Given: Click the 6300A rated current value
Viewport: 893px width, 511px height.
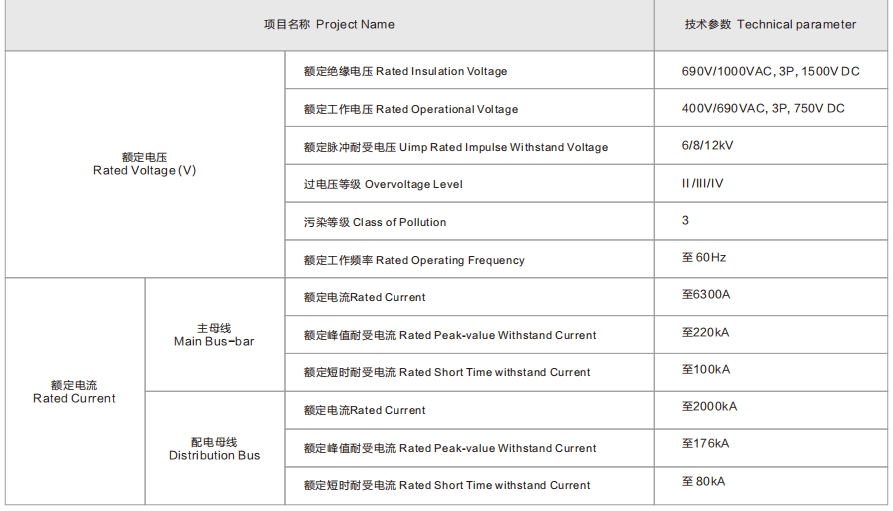Looking at the screenshot, I should [709, 295].
